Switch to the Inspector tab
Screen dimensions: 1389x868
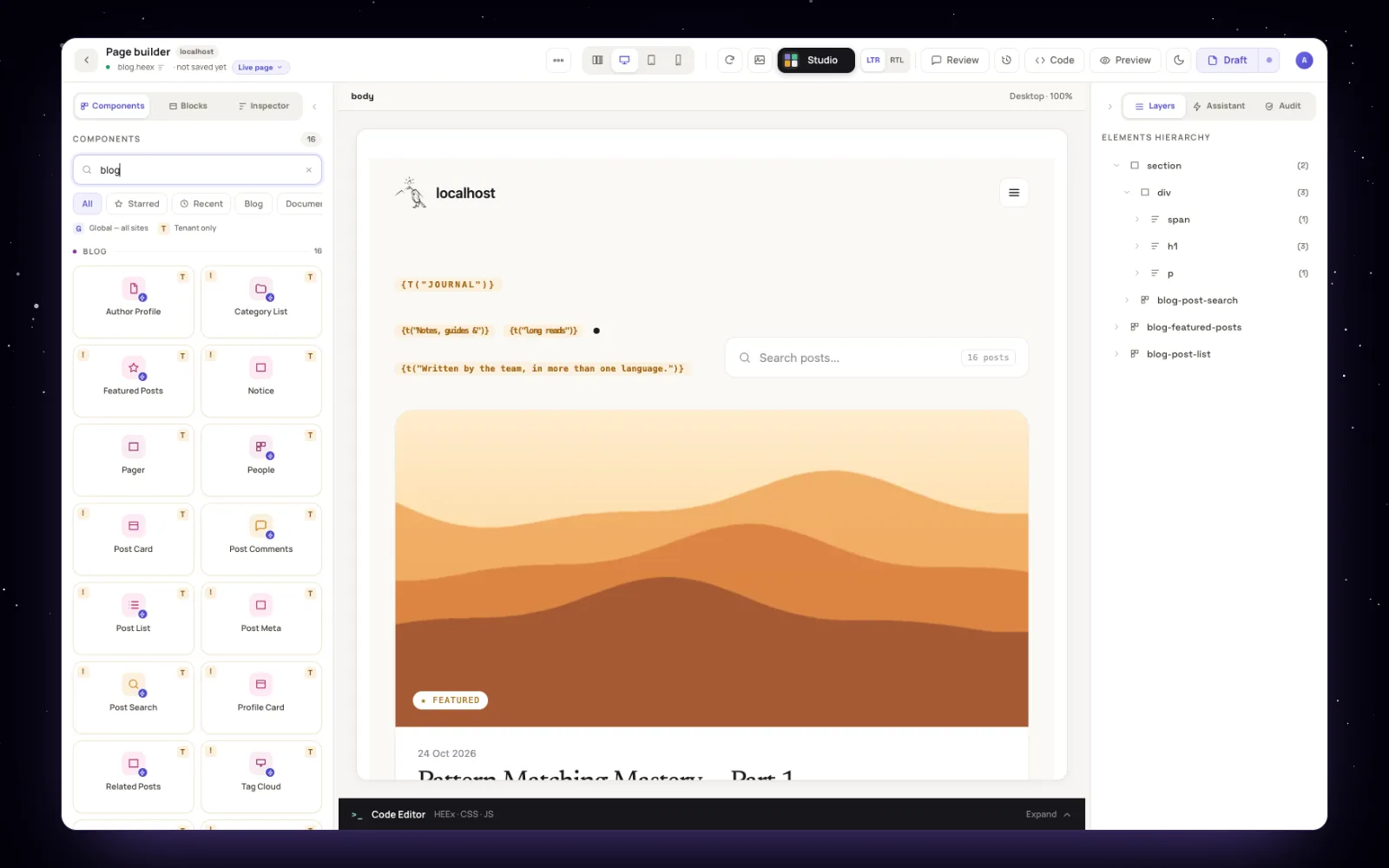click(x=264, y=106)
